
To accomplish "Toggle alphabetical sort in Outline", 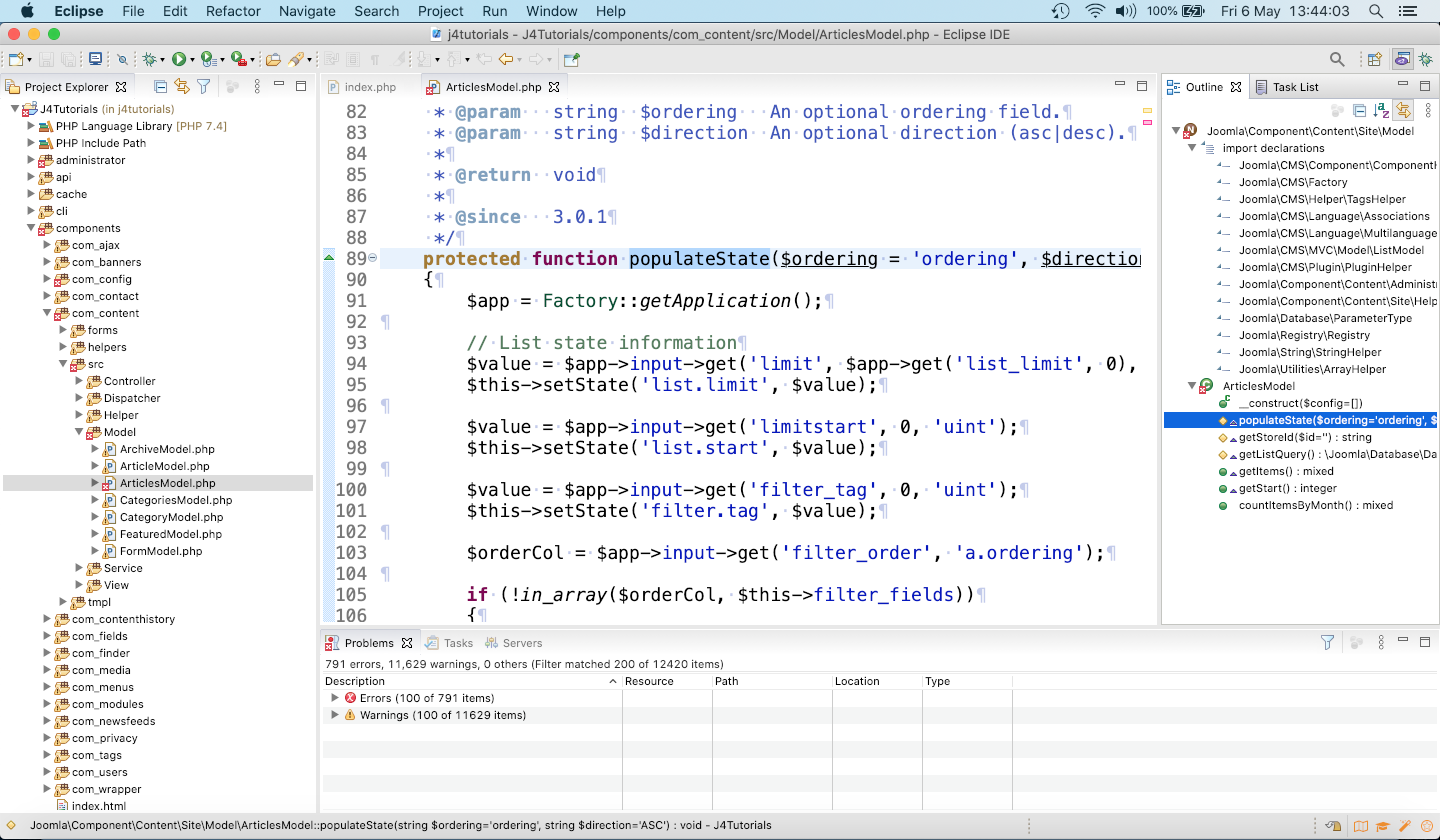I will (x=1381, y=110).
